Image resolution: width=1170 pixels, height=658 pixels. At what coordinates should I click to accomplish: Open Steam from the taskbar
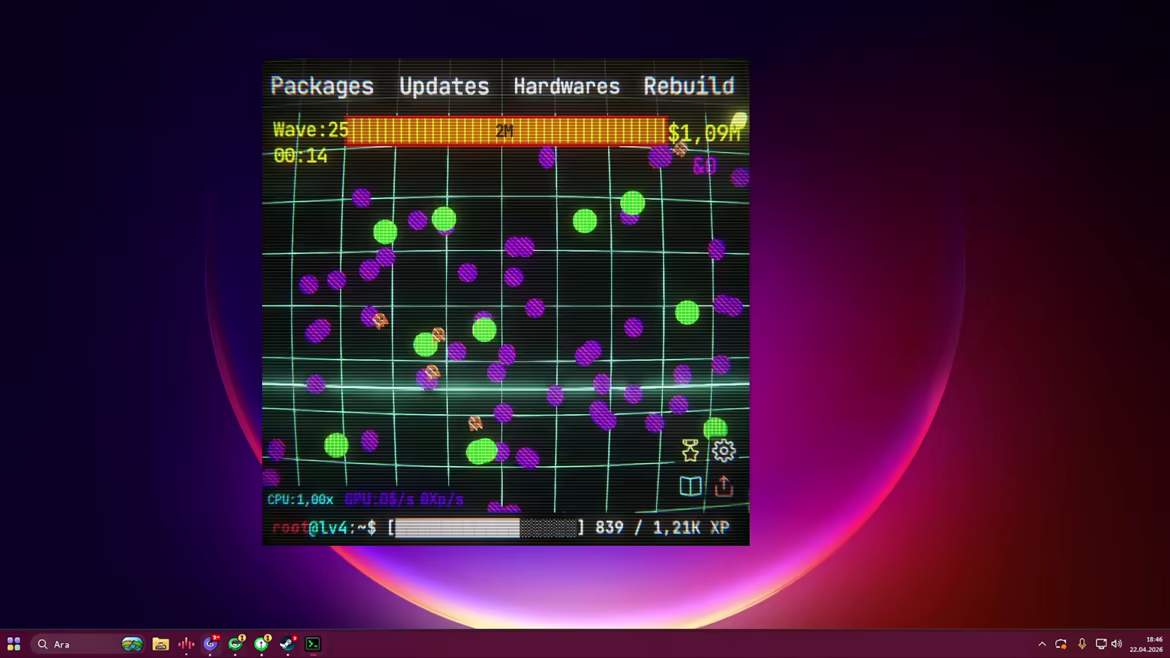287,643
